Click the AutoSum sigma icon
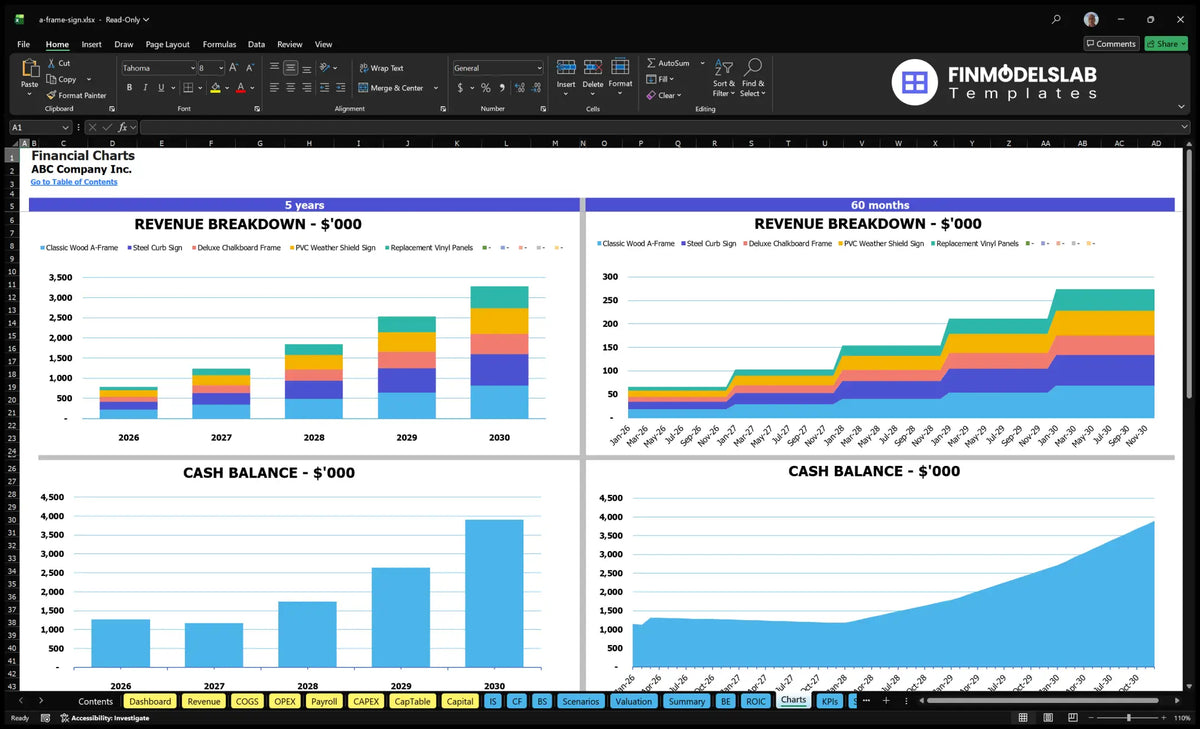 (x=651, y=63)
